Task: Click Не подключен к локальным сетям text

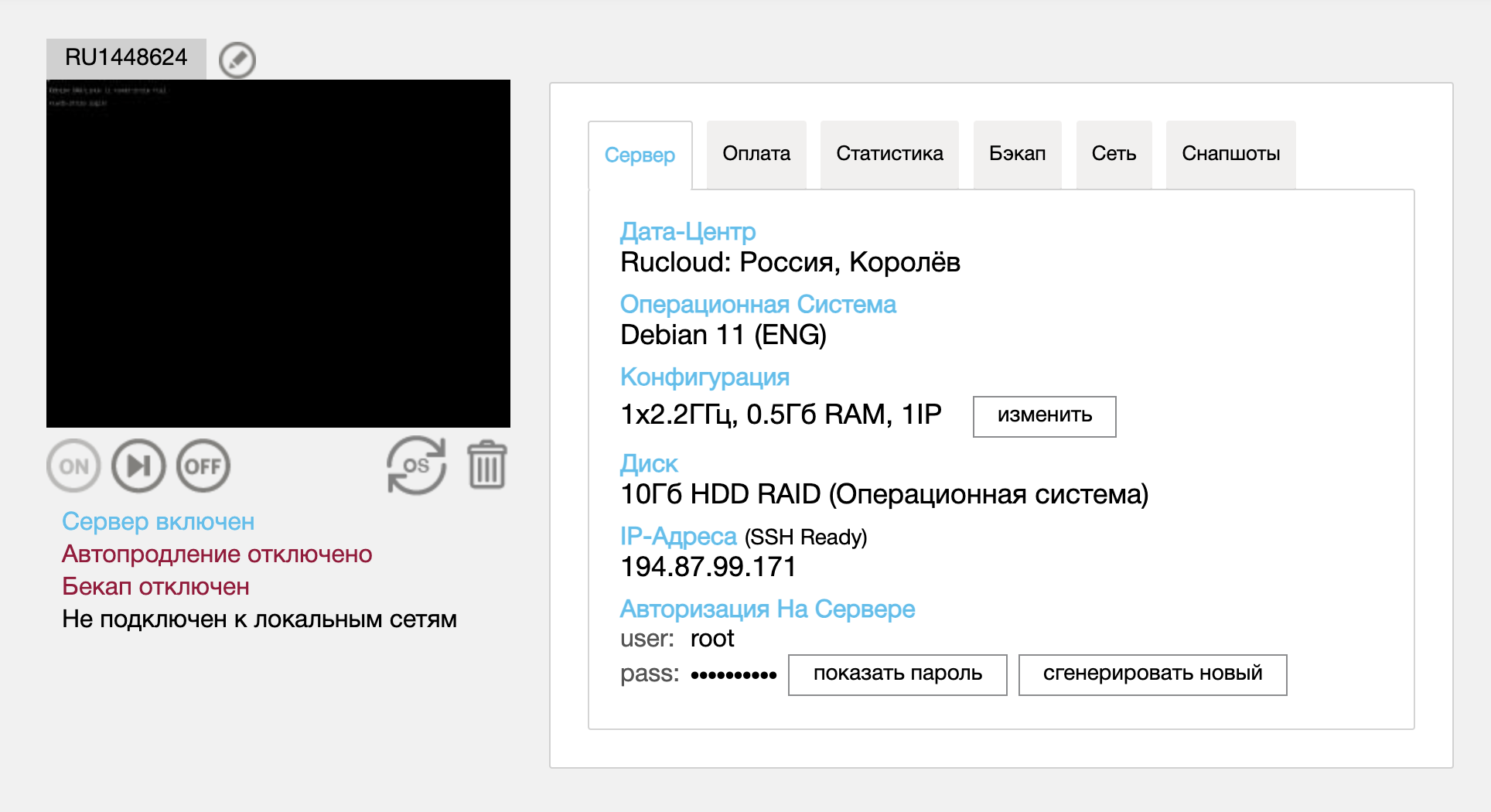Action: tap(259, 619)
